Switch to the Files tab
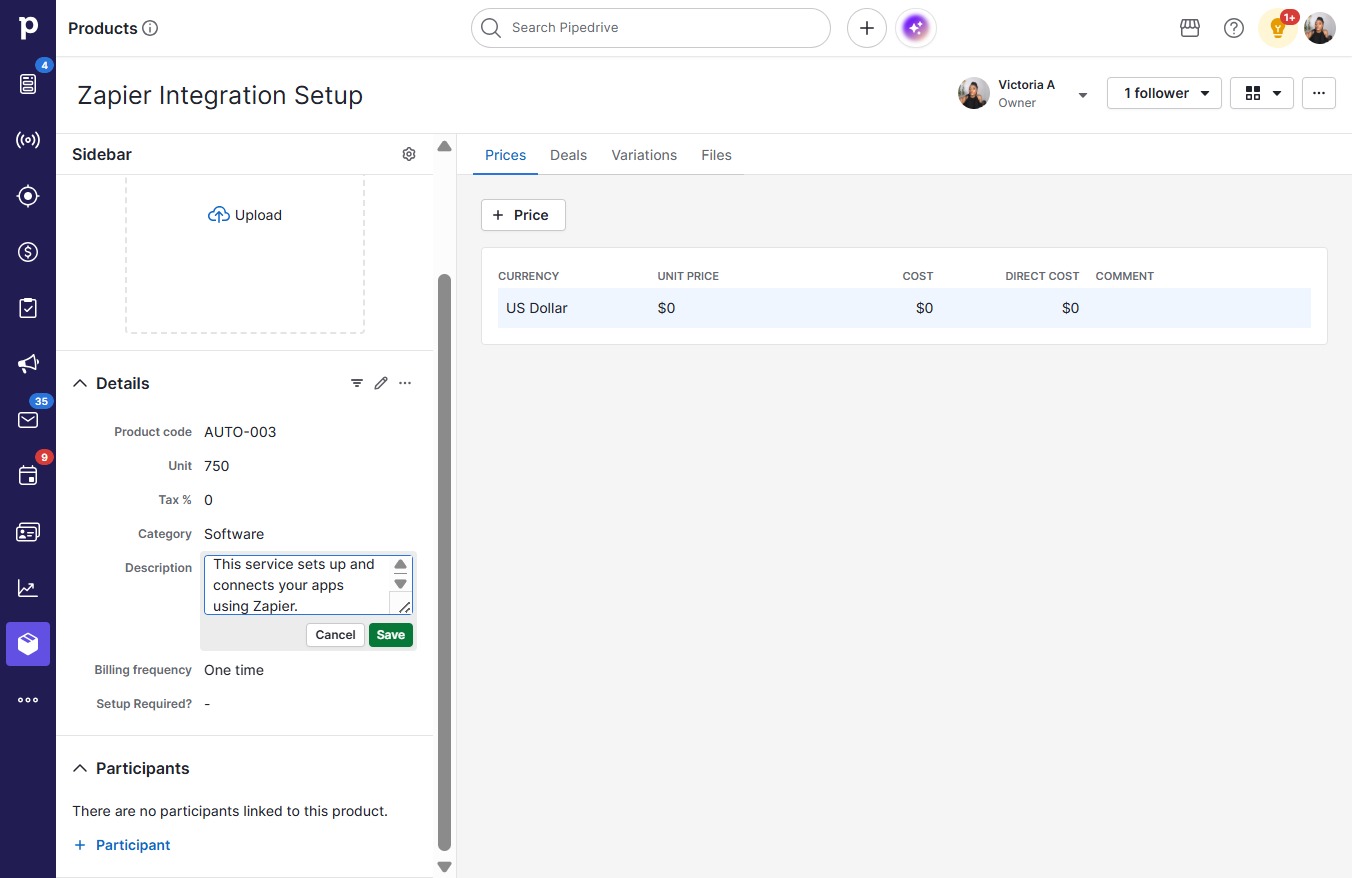The width and height of the screenshot is (1352, 878). tap(716, 155)
